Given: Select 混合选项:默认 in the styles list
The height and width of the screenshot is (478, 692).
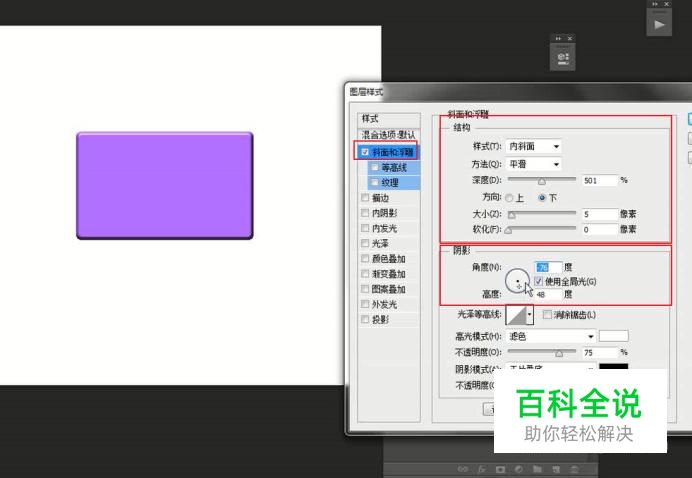Looking at the screenshot, I should (389, 135).
